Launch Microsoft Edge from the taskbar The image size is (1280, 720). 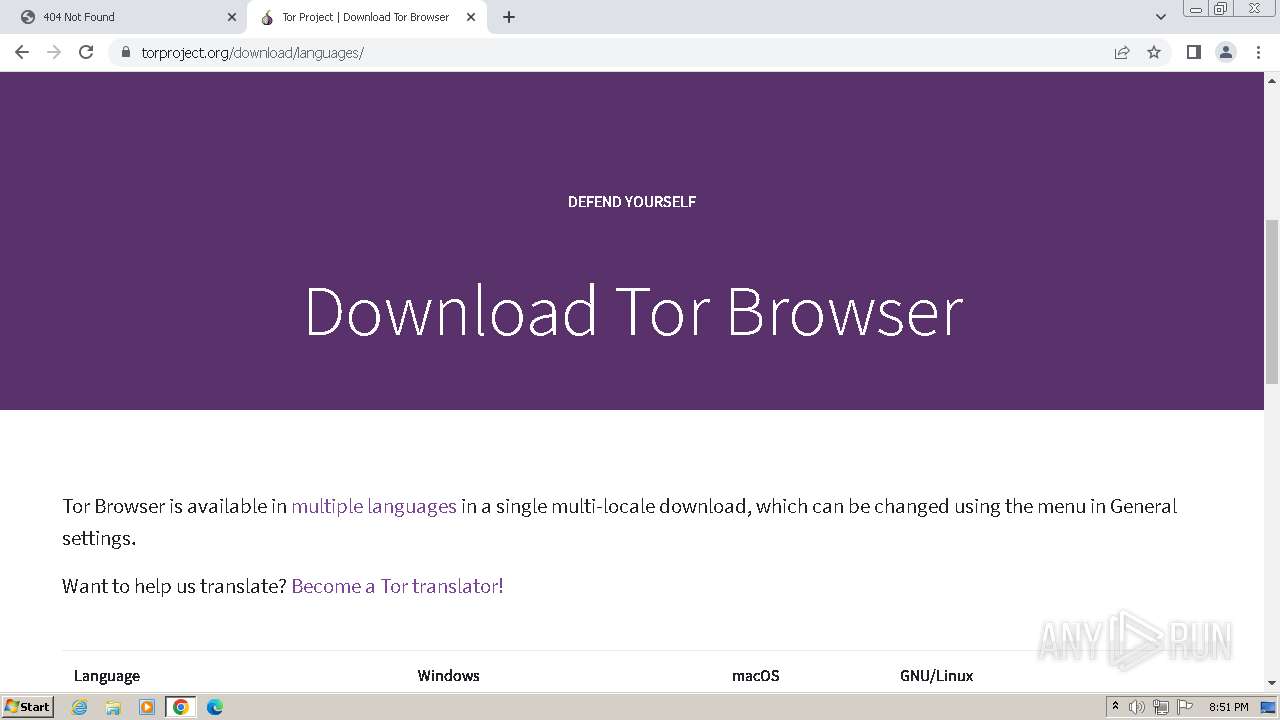click(215, 707)
